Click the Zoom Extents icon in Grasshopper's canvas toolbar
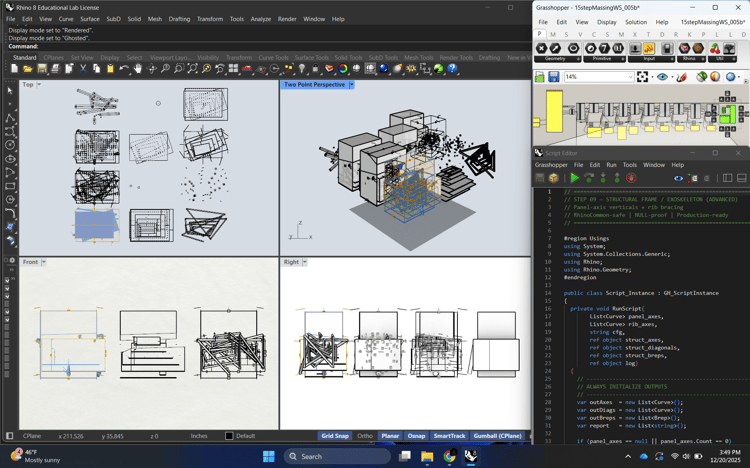 (642, 77)
